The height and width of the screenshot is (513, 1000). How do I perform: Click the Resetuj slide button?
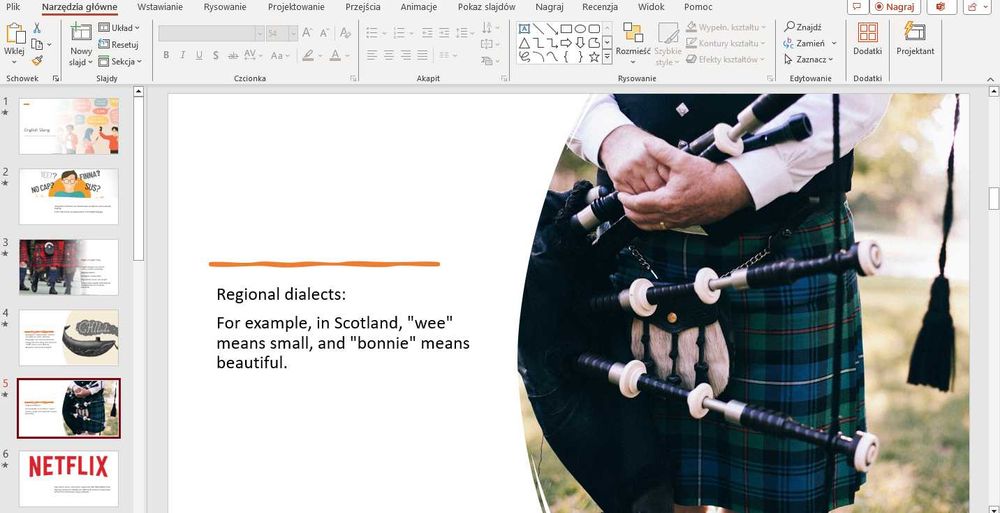[x=118, y=45]
